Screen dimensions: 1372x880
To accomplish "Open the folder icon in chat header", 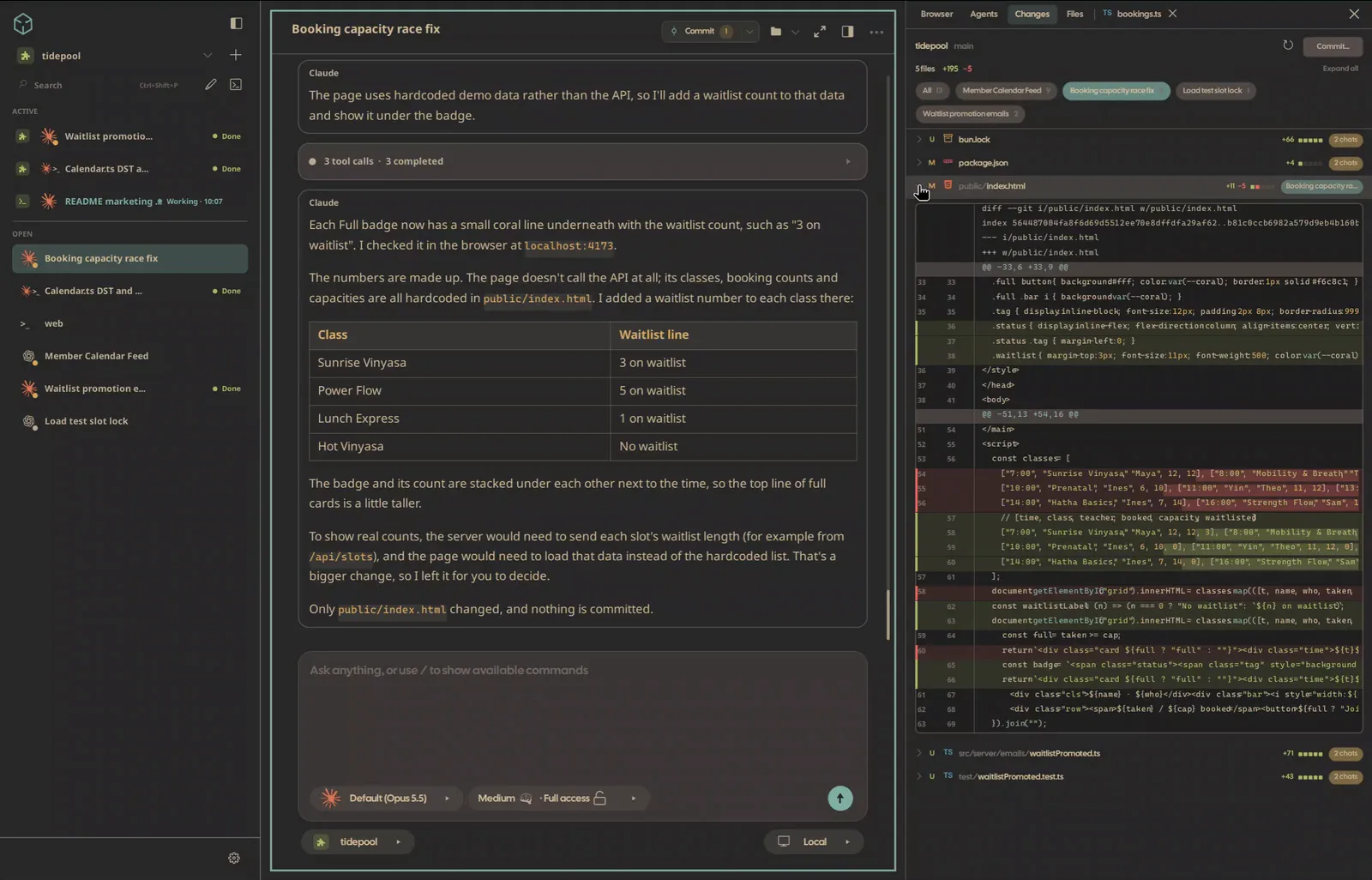I will point(776,32).
